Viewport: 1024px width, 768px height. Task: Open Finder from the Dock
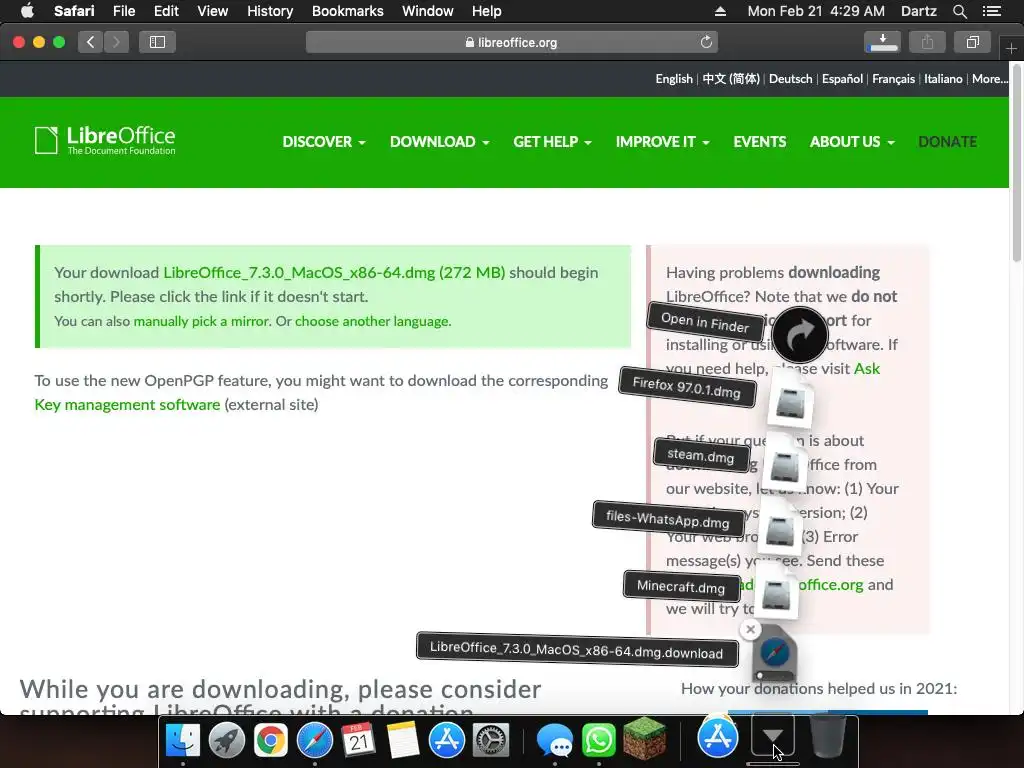click(182, 740)
